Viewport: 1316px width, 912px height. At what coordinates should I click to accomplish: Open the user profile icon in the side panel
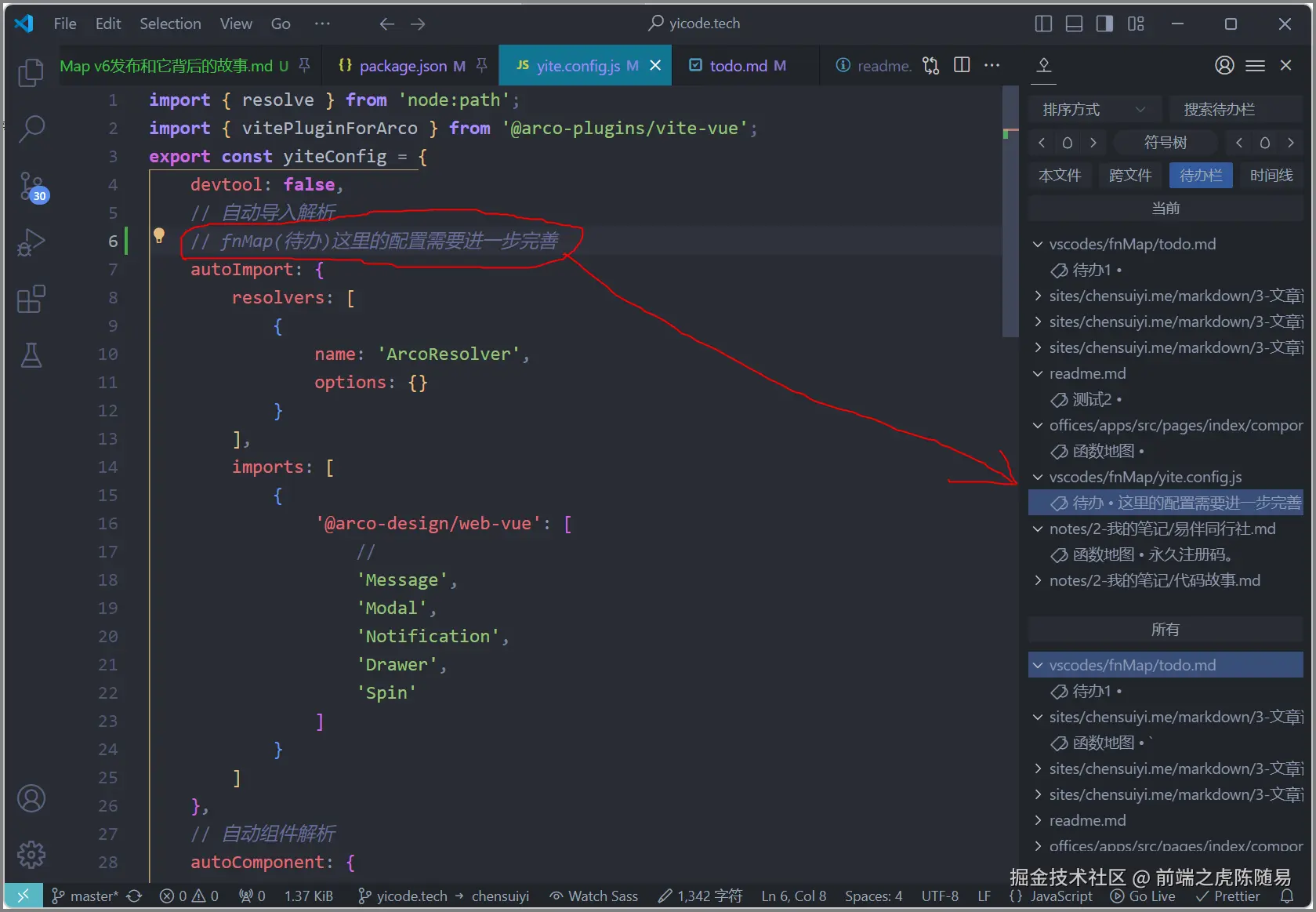(x=1224, y=65)
